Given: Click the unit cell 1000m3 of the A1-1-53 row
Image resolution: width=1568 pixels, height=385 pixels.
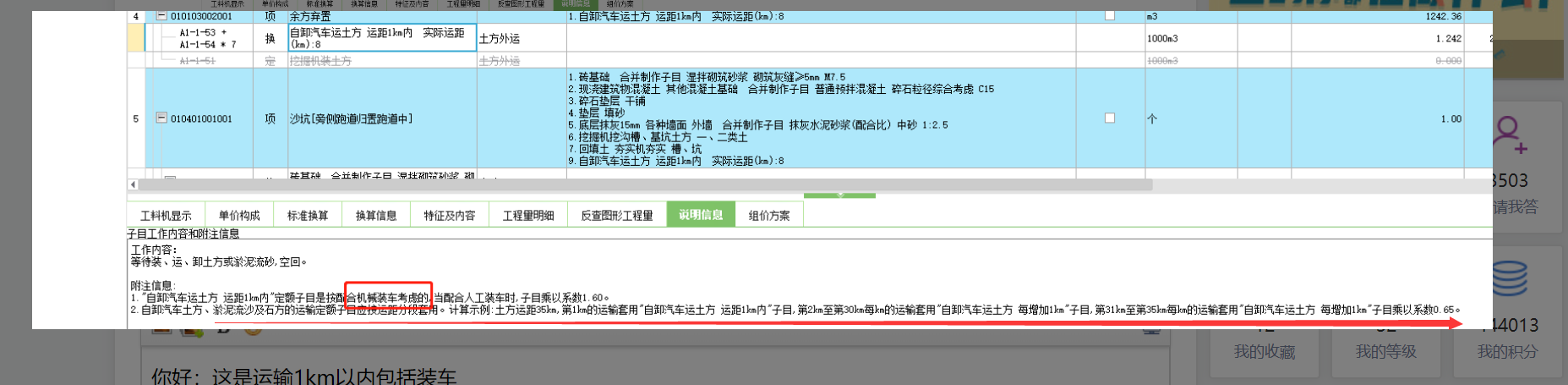Looking at the screenshot, I should [x=1191, y=38].
